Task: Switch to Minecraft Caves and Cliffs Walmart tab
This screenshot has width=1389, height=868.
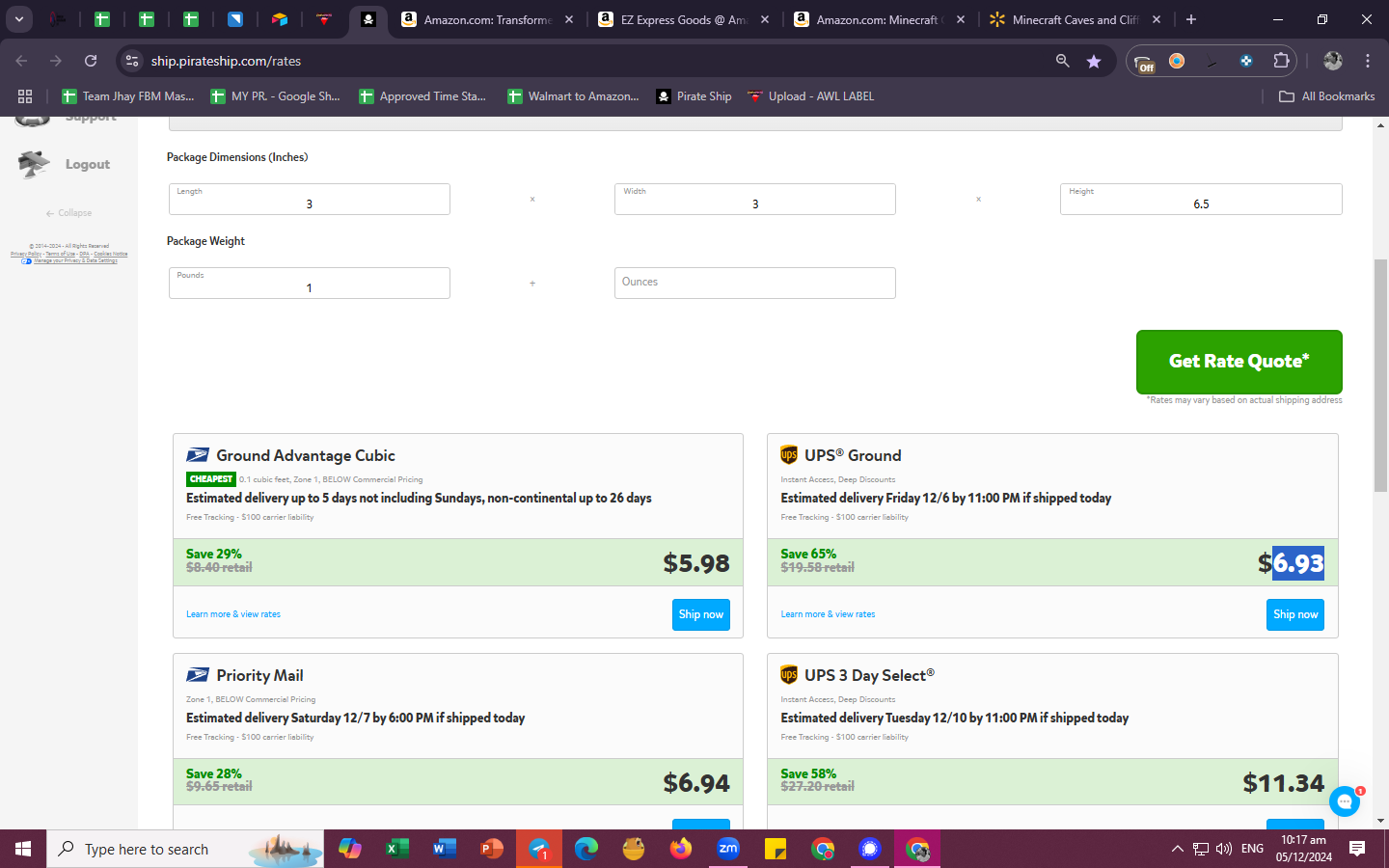Action: 1075,19
